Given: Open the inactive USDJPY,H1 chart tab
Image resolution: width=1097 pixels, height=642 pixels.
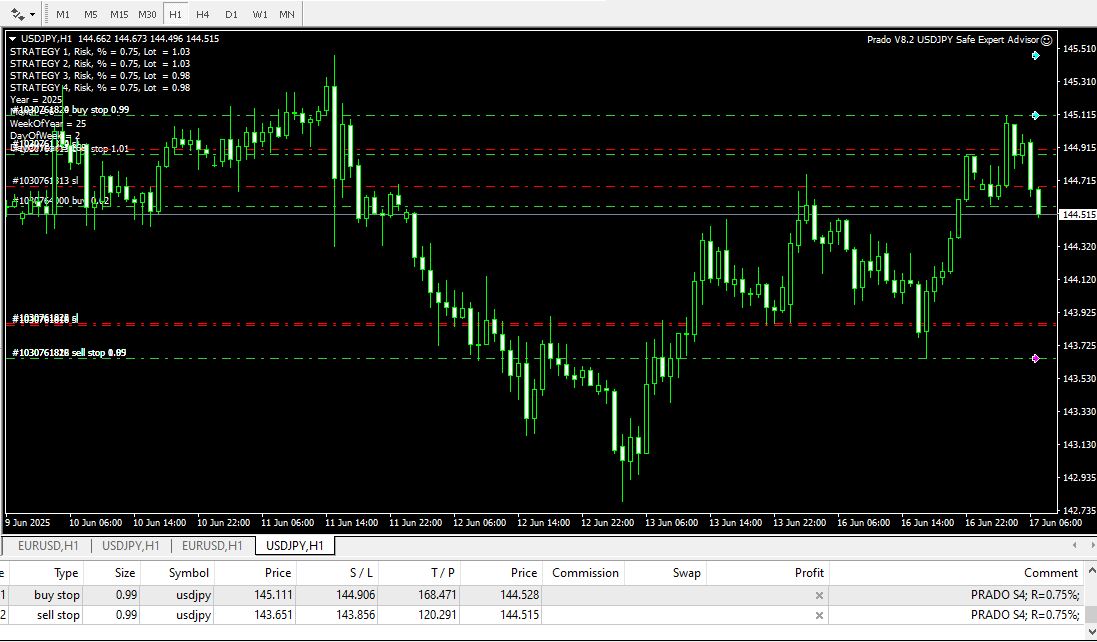Looking at the screenshot, I should [x=131, y=545].
